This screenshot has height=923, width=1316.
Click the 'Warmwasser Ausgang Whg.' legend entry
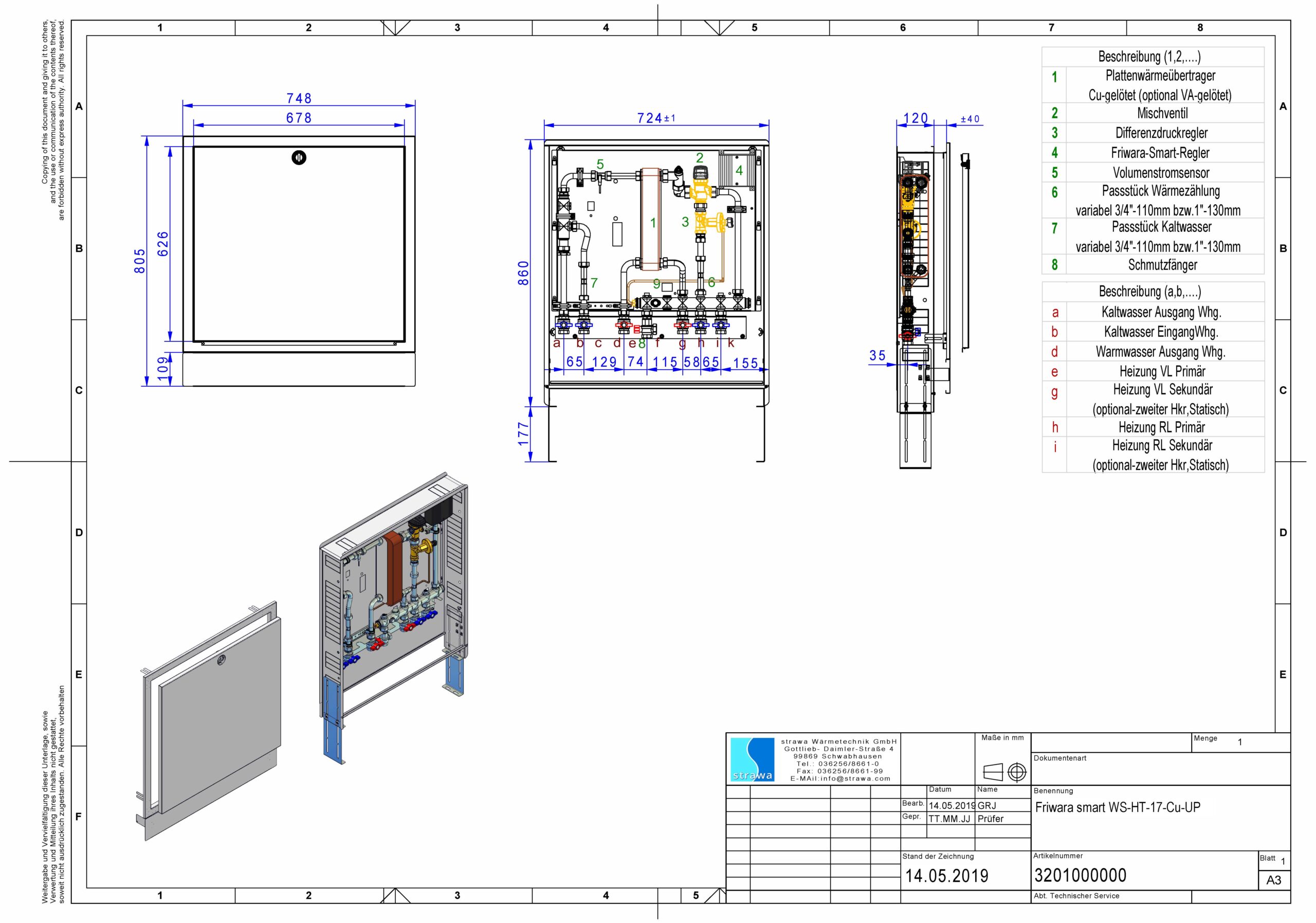tap(1161, 352)
